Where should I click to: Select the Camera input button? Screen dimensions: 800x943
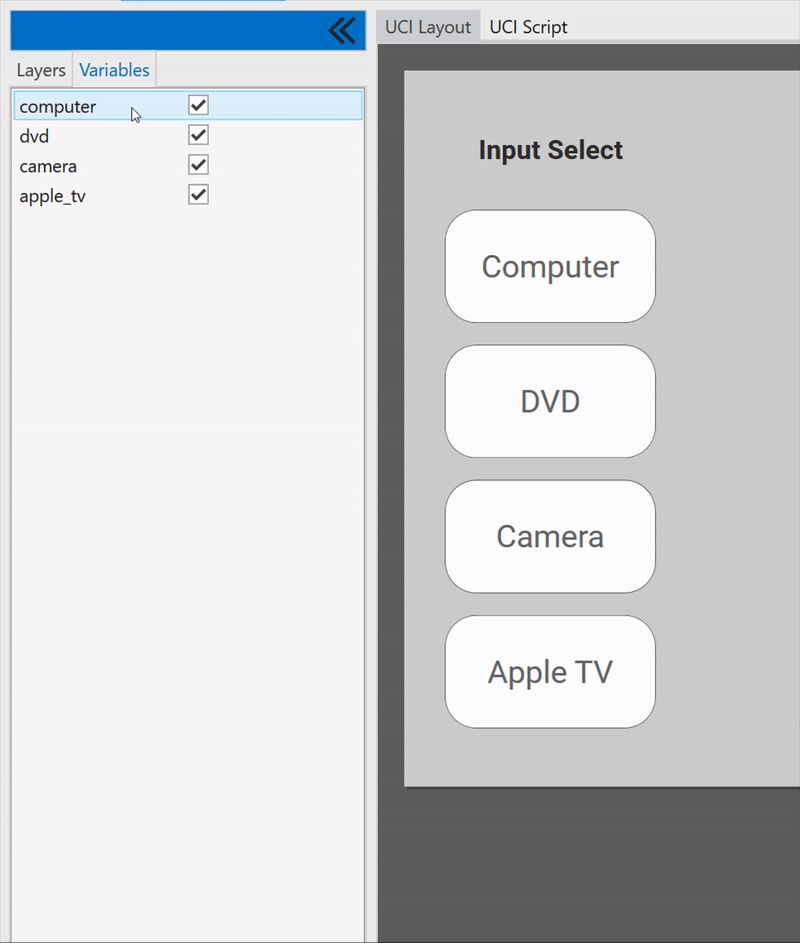click(550, 536)
